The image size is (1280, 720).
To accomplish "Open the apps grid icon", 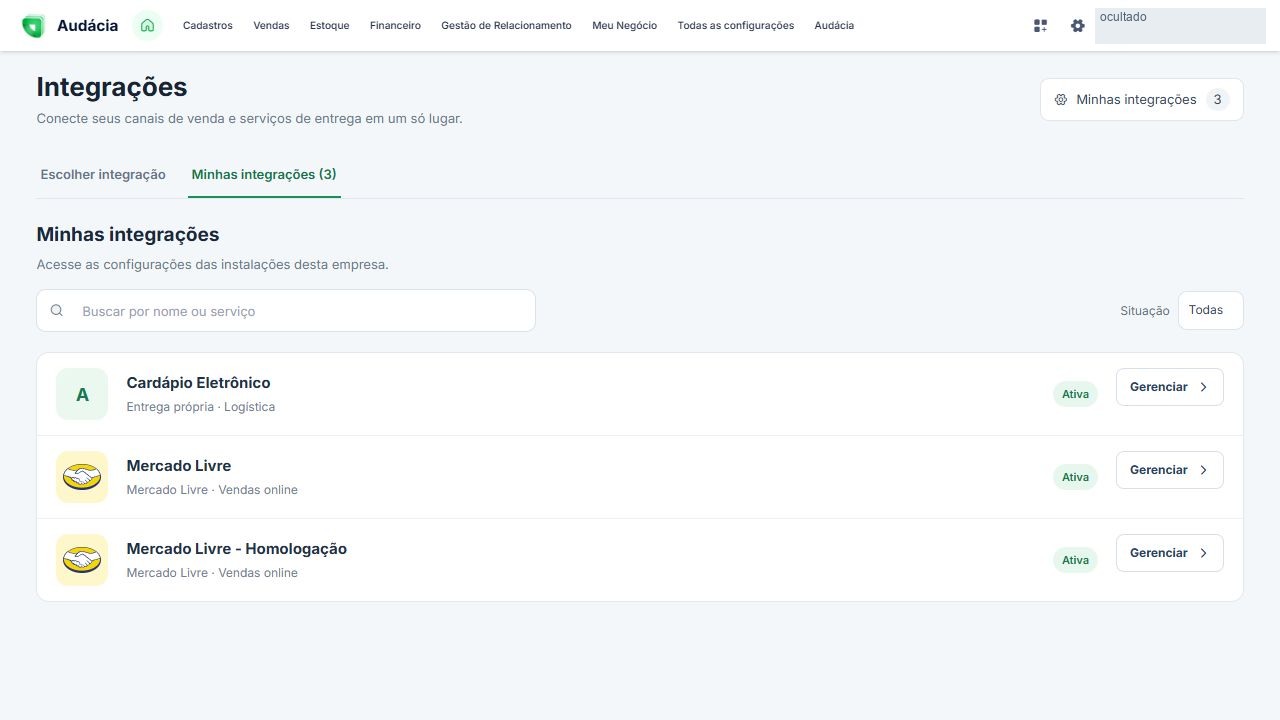I will [x=1040, y=26].
